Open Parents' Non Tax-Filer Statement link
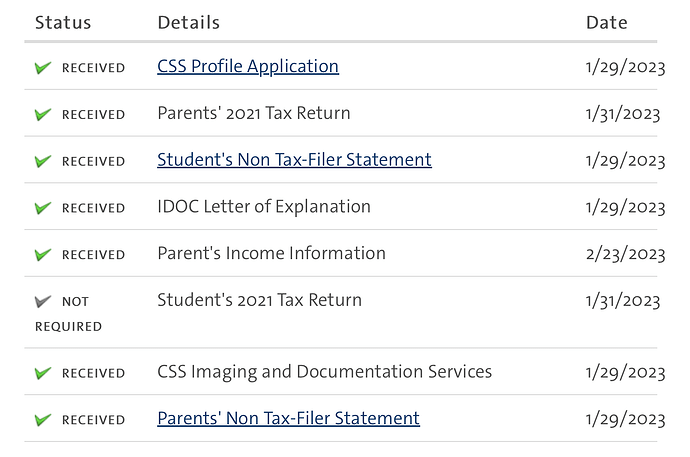The height and width of the screenshot is (457, 690). (x=288, y=419)
